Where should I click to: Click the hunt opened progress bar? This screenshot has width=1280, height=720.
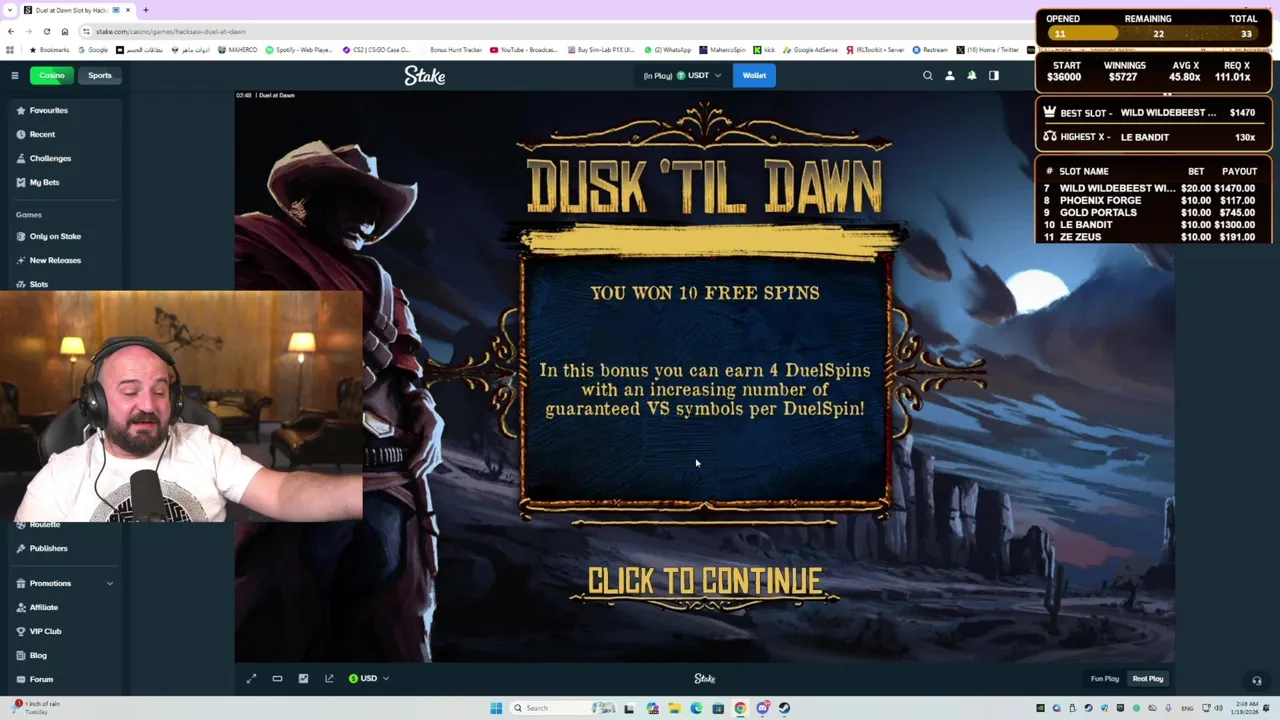pyautogui.click(x=1154, y=34)
